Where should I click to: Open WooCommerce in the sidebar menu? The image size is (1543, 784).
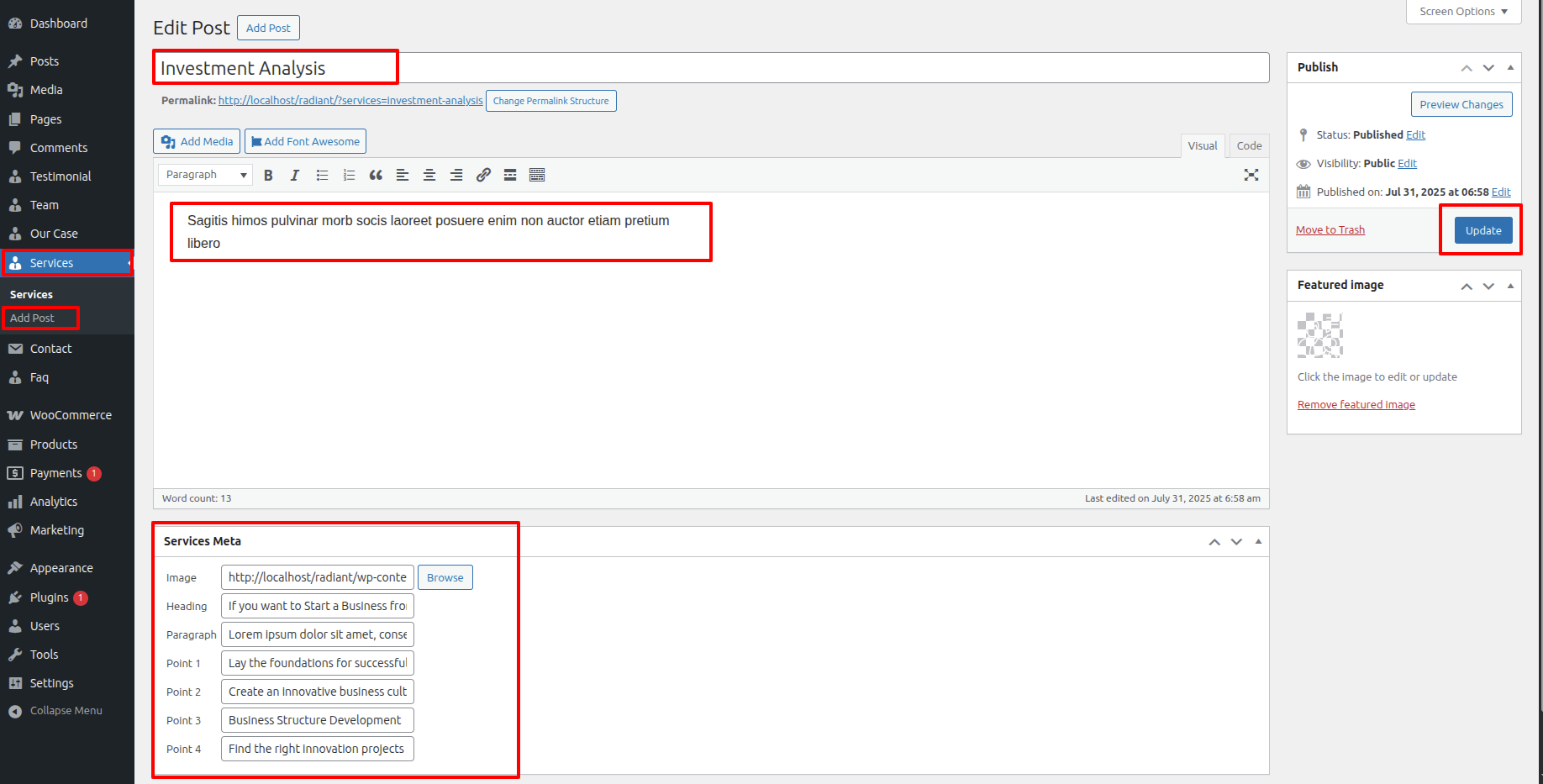(x=71, y=415)
